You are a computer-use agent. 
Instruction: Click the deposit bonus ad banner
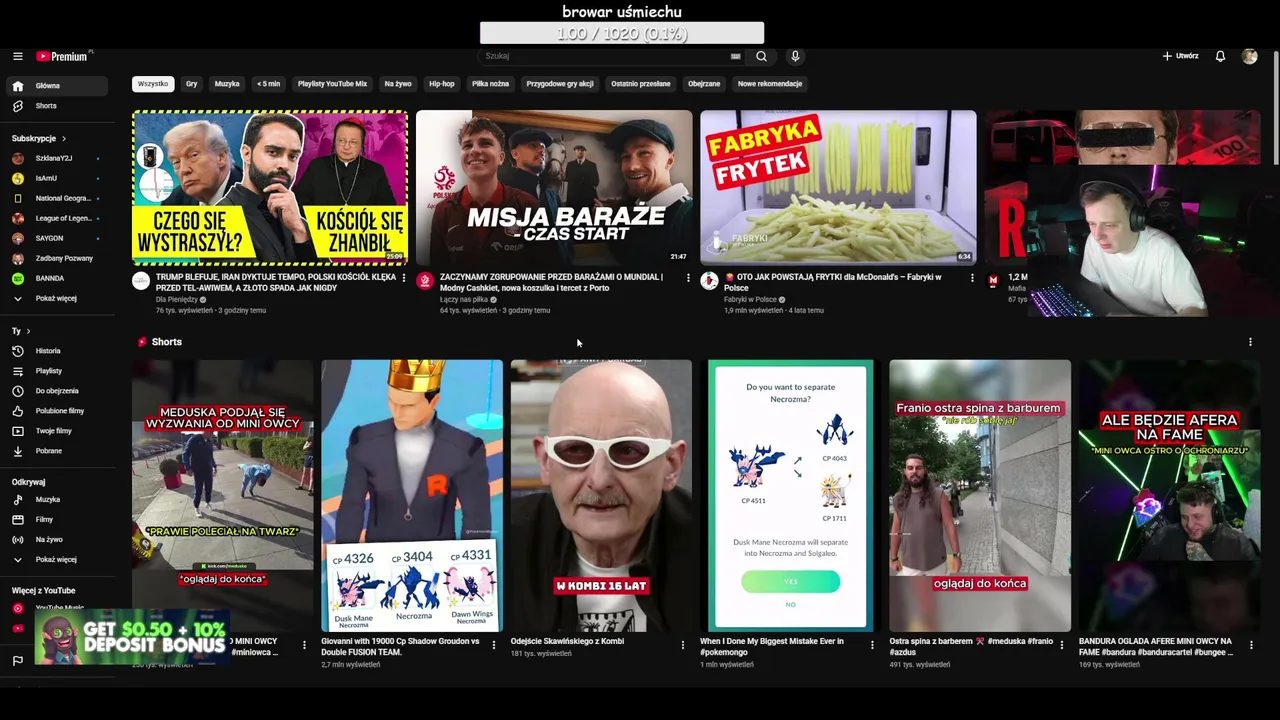131,637
